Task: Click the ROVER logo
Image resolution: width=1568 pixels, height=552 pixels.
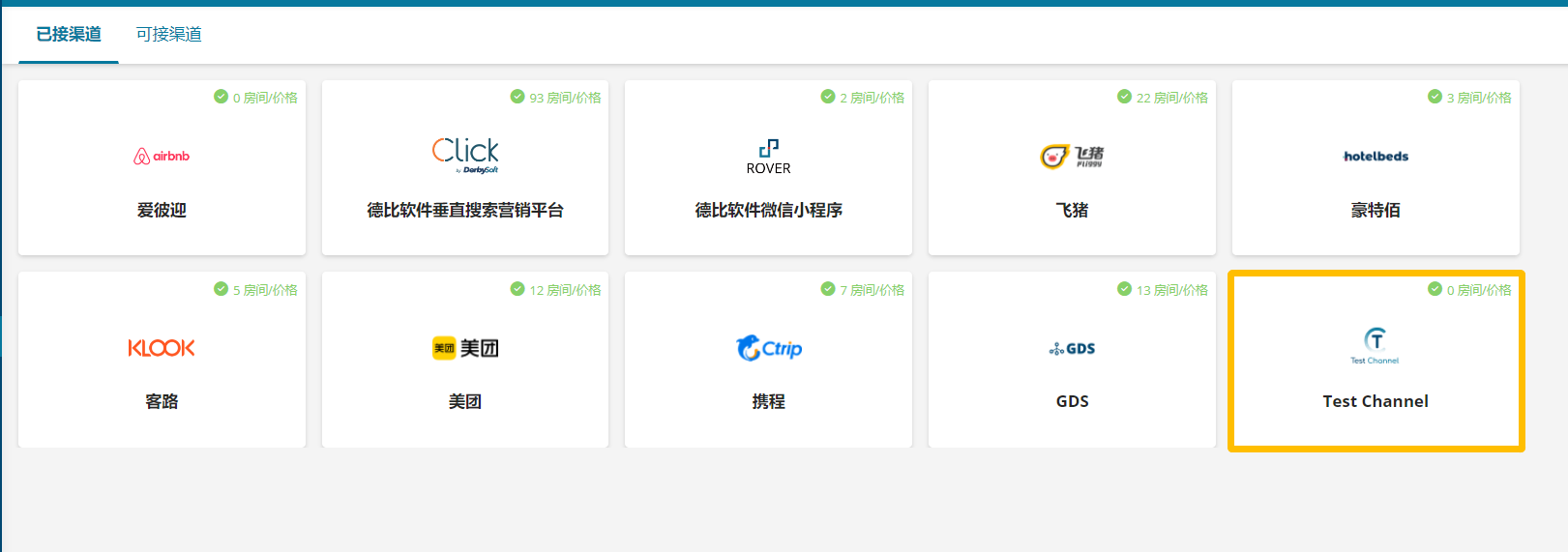Action: (x=769, y=157)
